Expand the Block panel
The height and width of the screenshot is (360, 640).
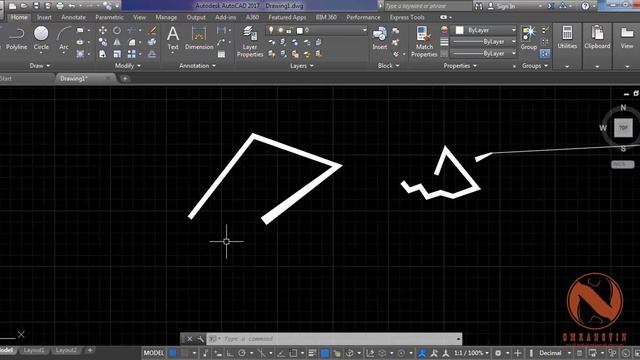pos(388,66)
